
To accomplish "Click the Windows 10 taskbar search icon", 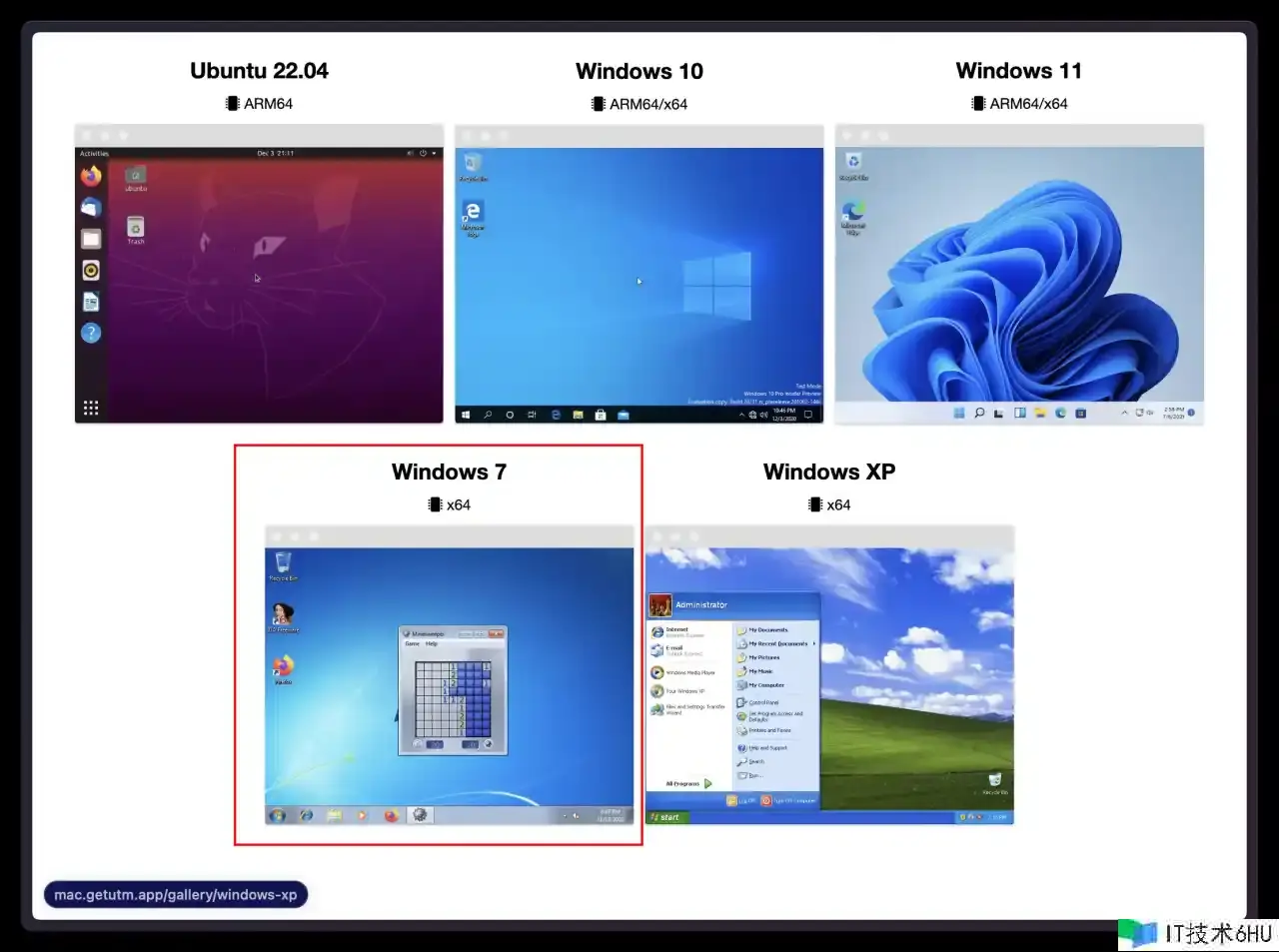I will click(x=488, y=415).
